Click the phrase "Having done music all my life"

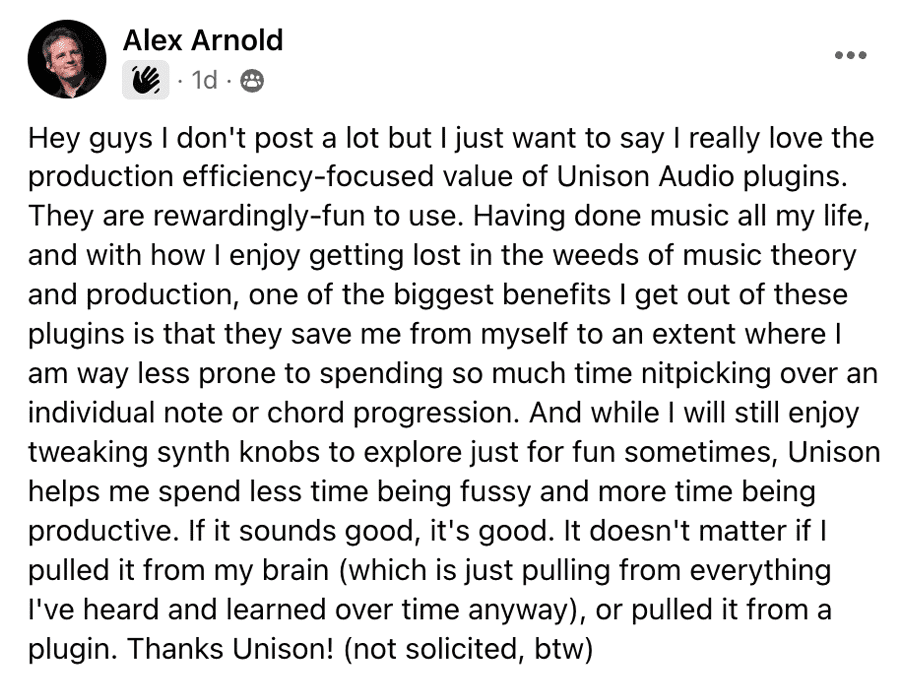pyautogui.click(x=670, y=217)
